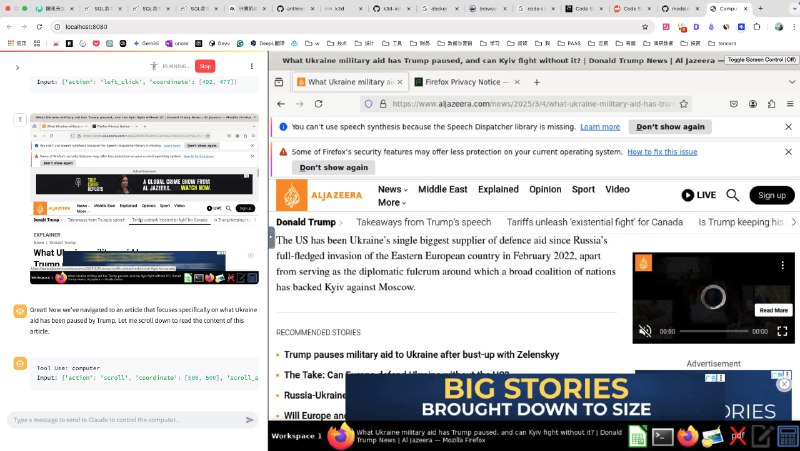Click Al Jazeera search magnifier icon
Viewport: 800px width, 451px height.
(x=732, y=195)
